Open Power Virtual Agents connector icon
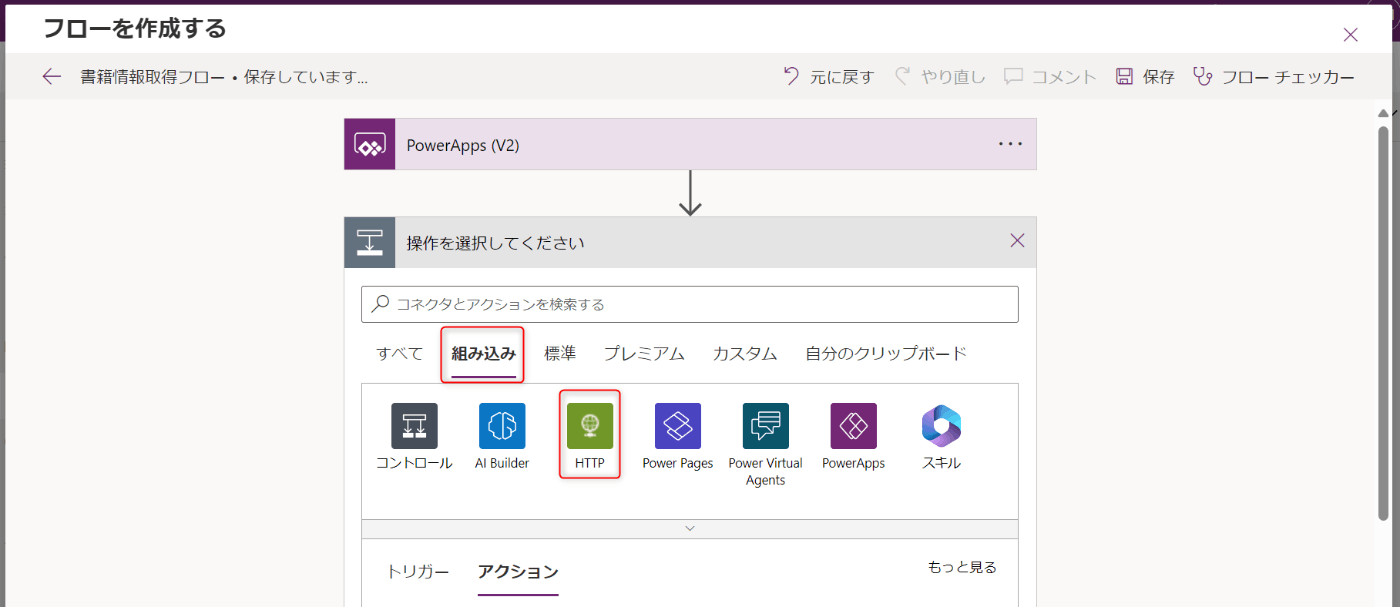Viewport: 1400px width, 607px height. [x=766, y=426]
